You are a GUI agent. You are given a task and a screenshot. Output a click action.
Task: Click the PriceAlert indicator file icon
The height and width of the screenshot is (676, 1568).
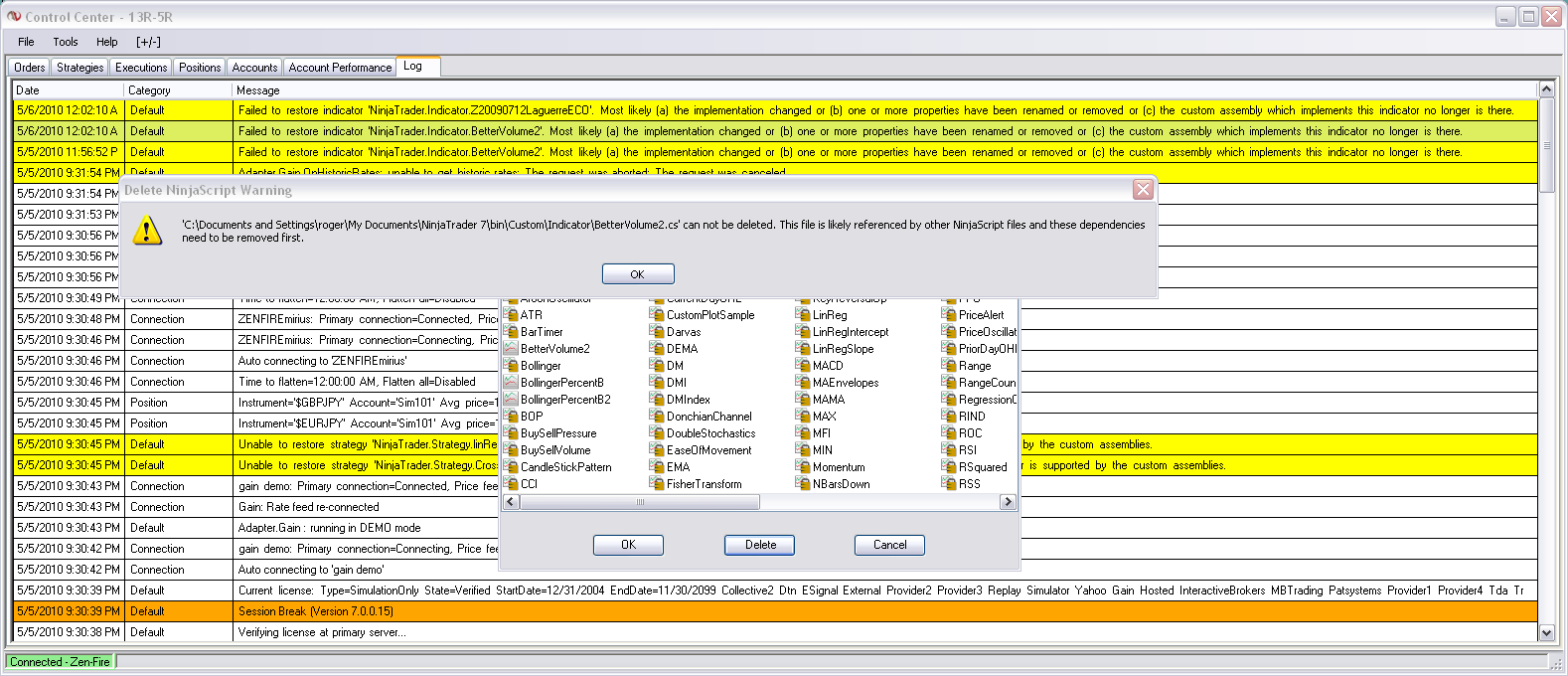[949, 315]
